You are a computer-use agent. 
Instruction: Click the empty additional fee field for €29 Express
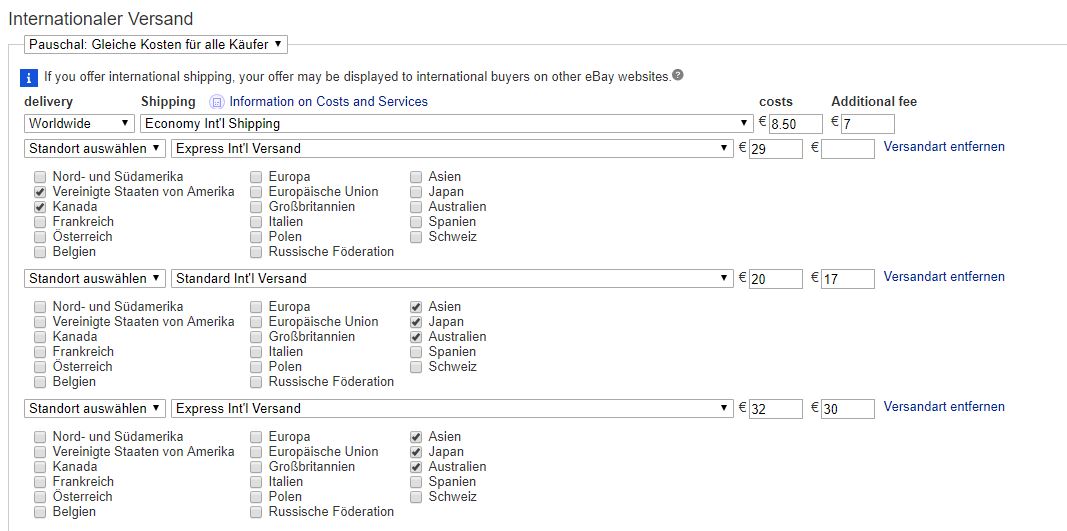click(x=848, y=148)
